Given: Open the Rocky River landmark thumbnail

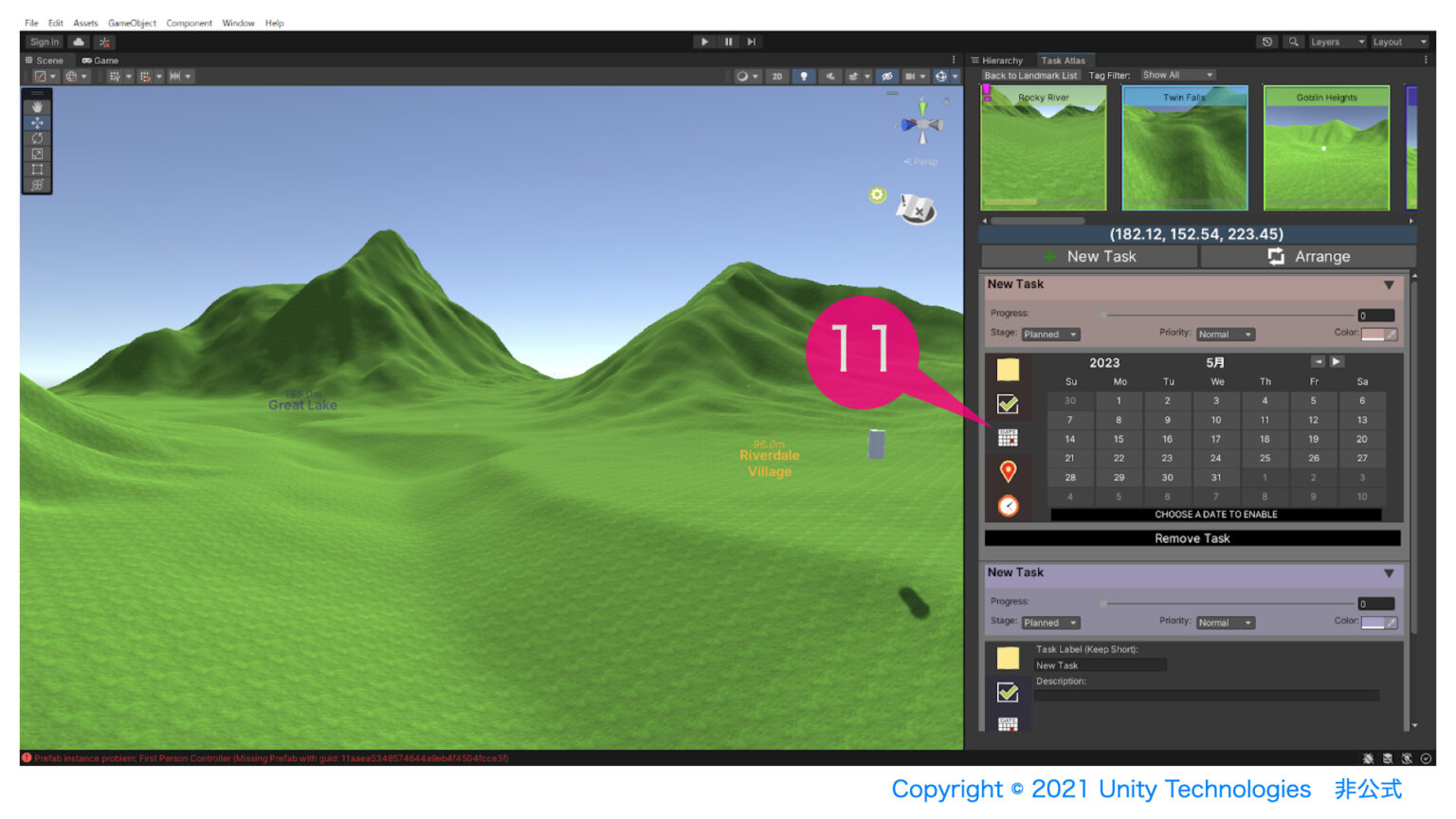Looking at the screenshot, I should [x=1043, y=147].
